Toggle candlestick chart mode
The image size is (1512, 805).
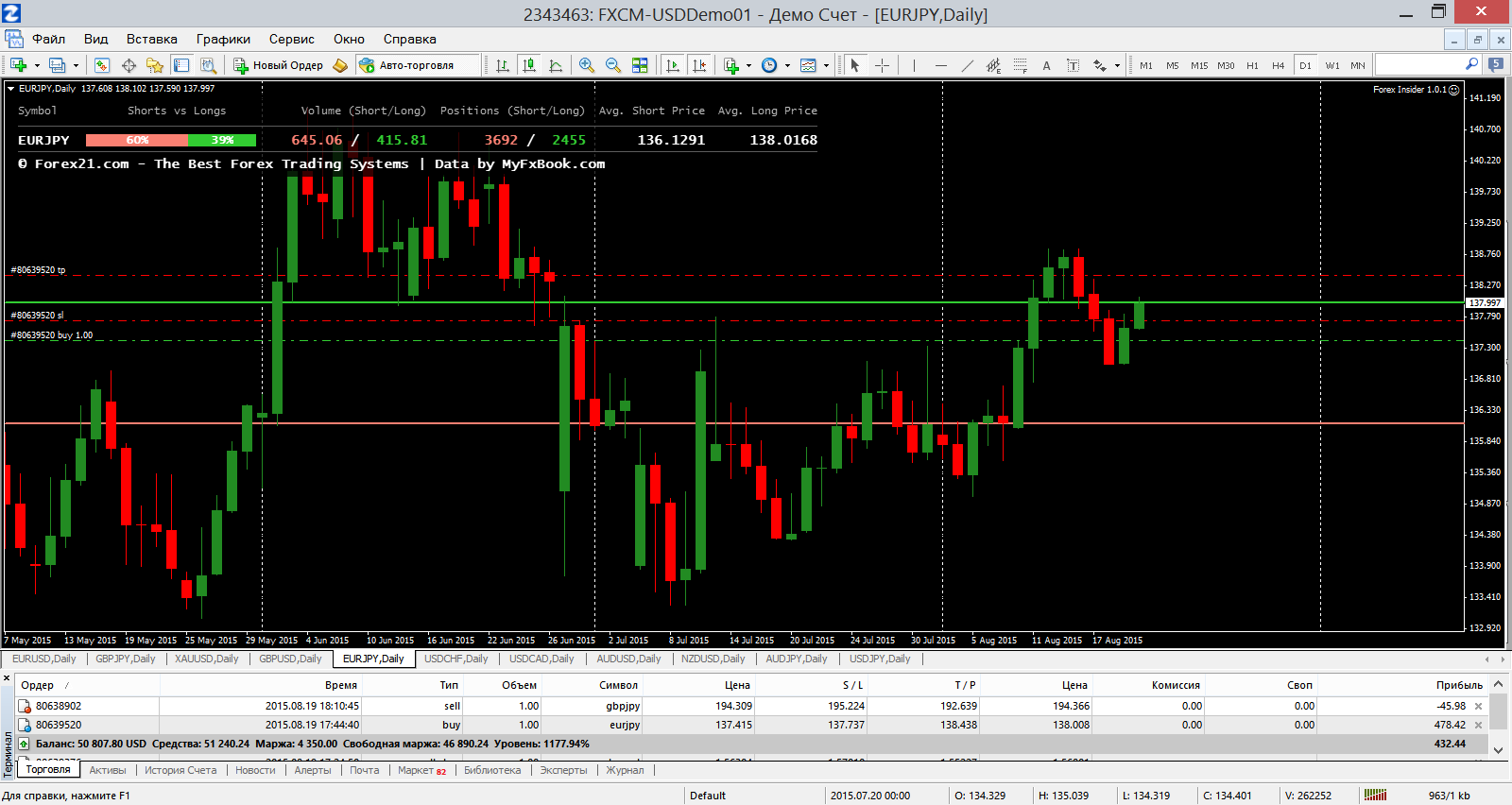529,65
